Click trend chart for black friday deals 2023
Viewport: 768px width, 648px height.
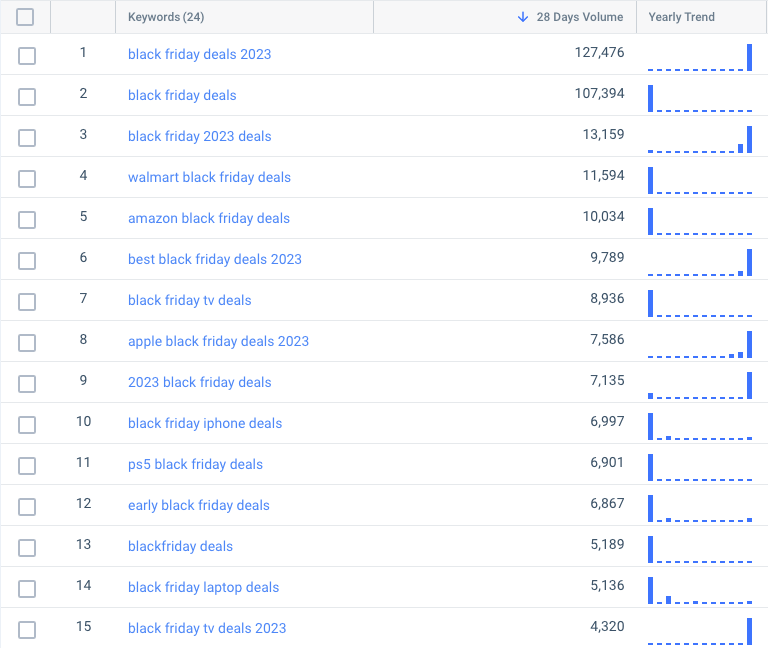coord(700,57)
